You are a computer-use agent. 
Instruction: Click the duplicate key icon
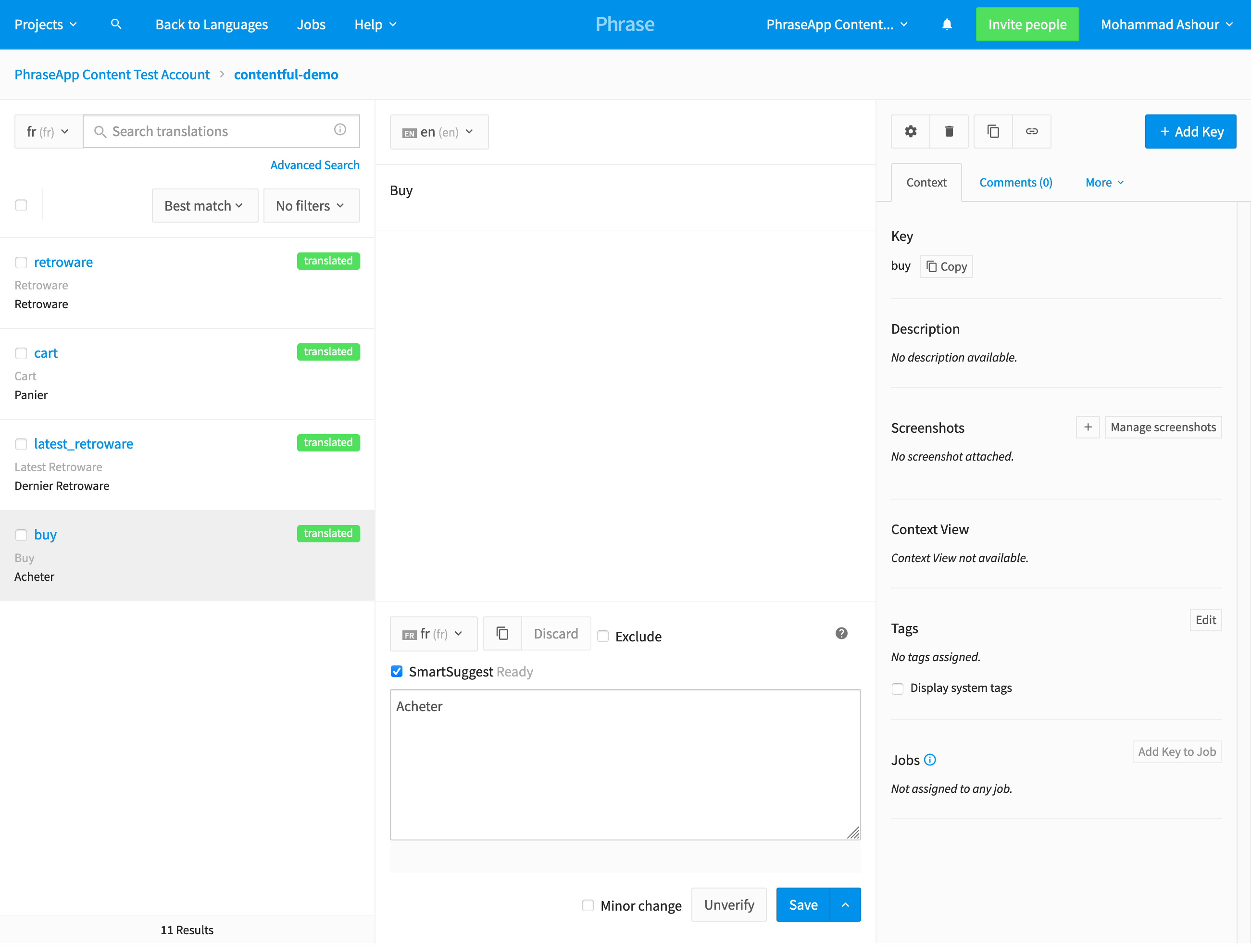993,131
